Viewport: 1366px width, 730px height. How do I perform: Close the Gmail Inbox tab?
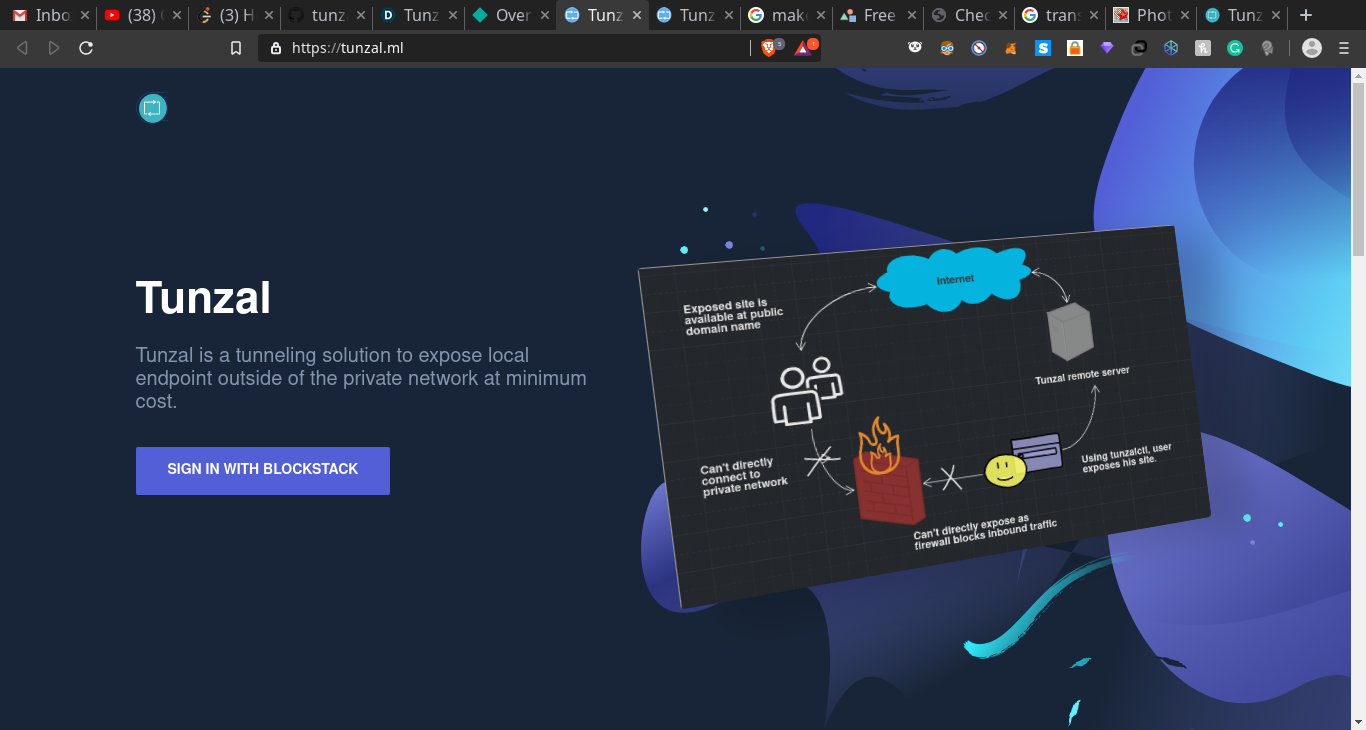(x=85, y=15)
